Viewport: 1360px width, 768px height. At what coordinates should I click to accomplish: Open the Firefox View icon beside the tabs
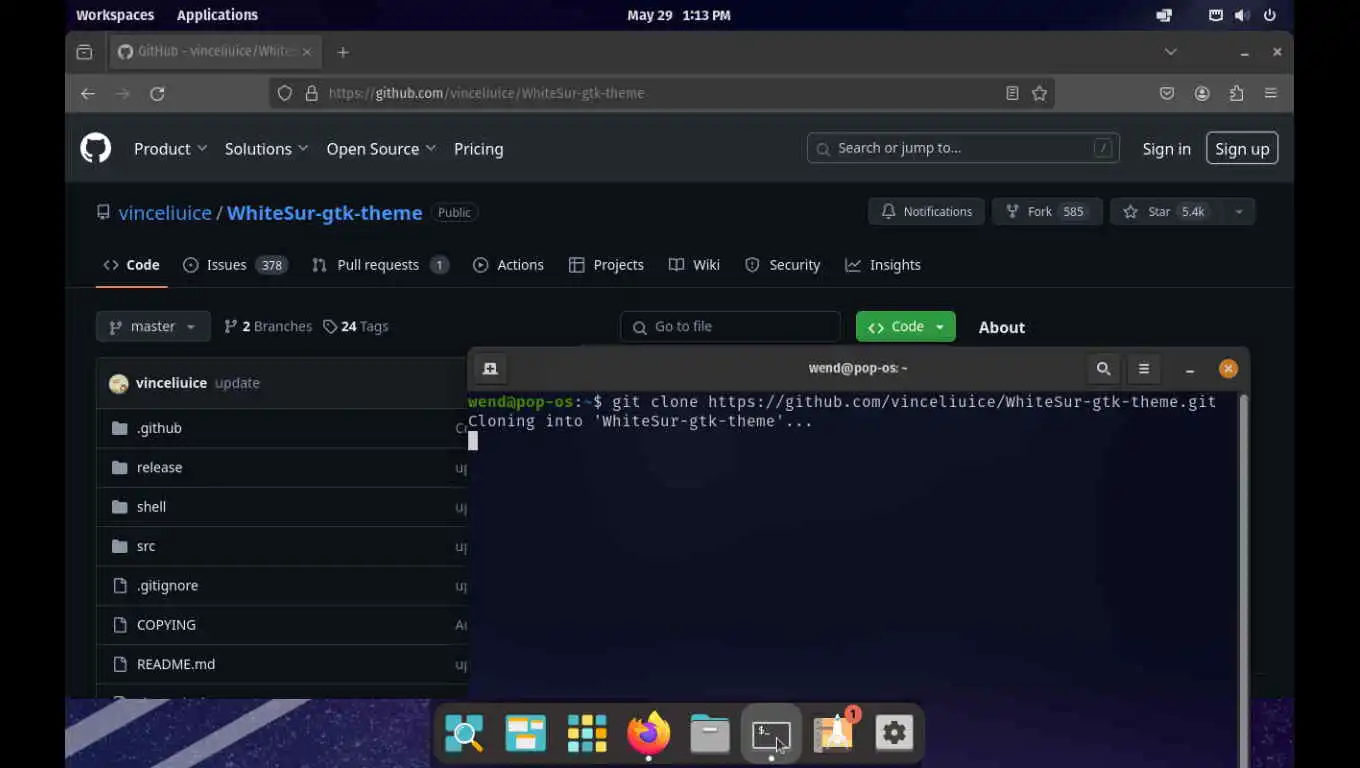pyautogui.click(x=84, y=52)
